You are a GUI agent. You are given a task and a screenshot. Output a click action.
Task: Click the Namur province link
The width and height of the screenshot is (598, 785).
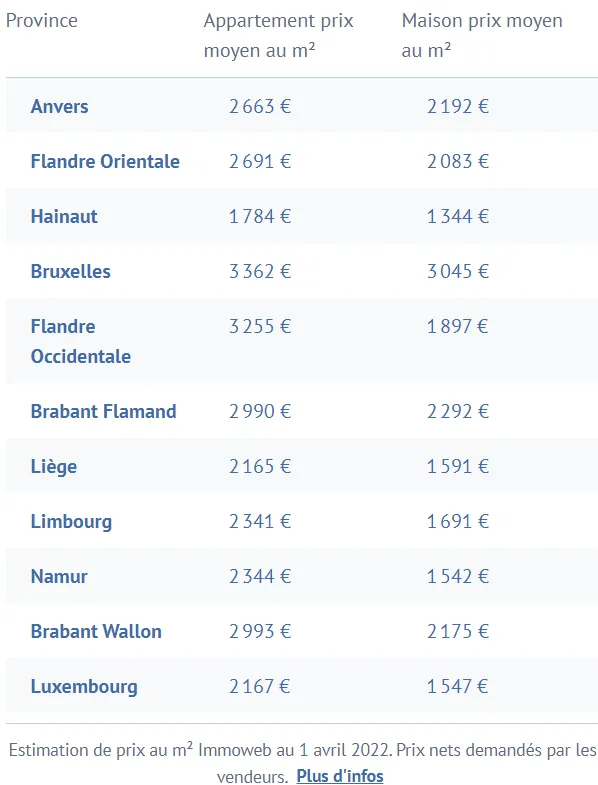coord(59,576)
